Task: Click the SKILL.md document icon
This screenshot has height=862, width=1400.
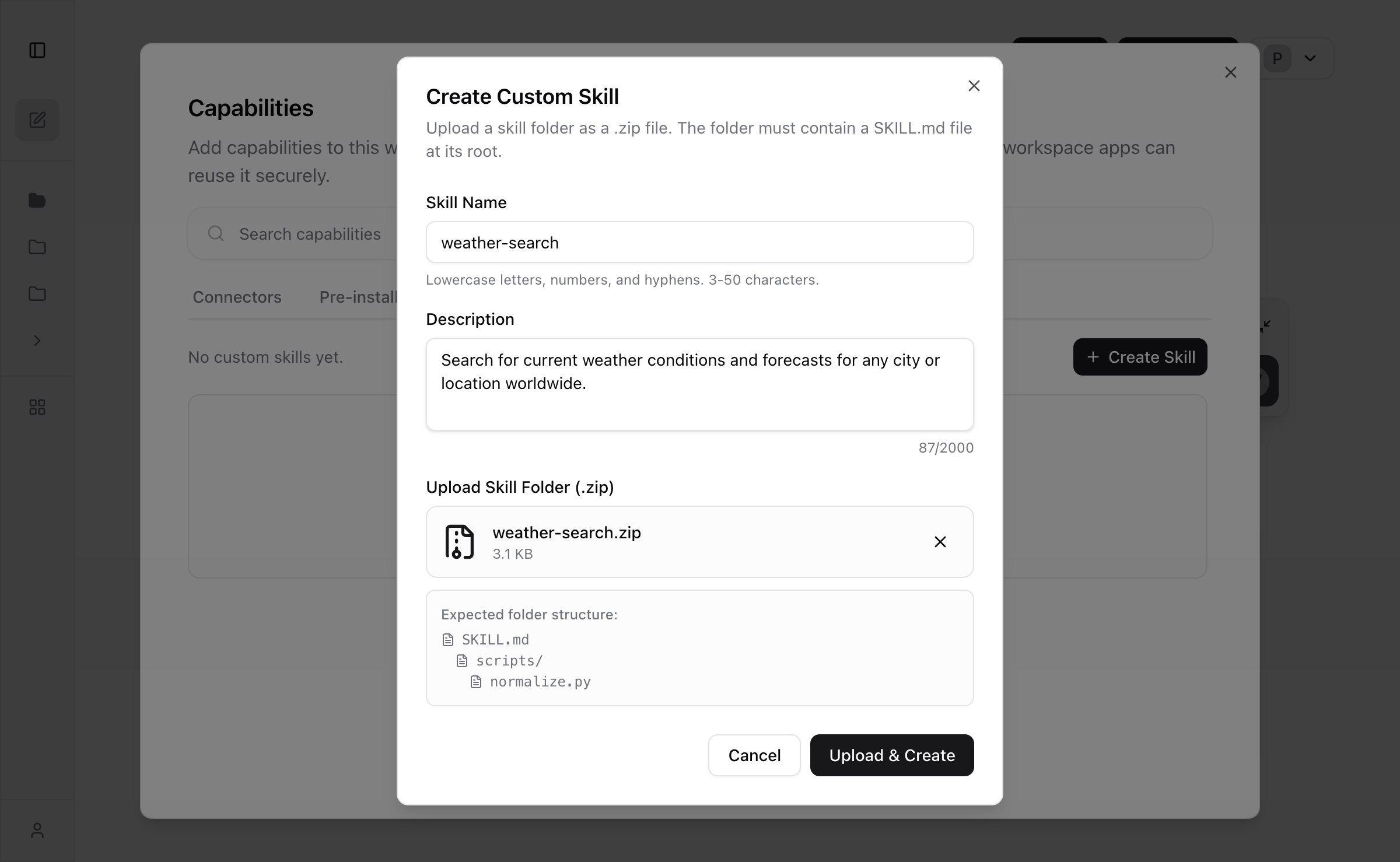Action: 448,639
